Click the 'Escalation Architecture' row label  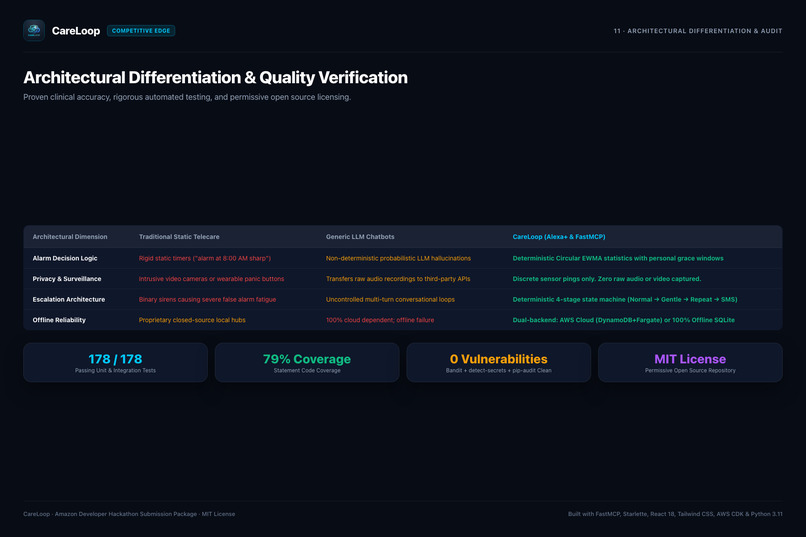(x=69, y=300)
